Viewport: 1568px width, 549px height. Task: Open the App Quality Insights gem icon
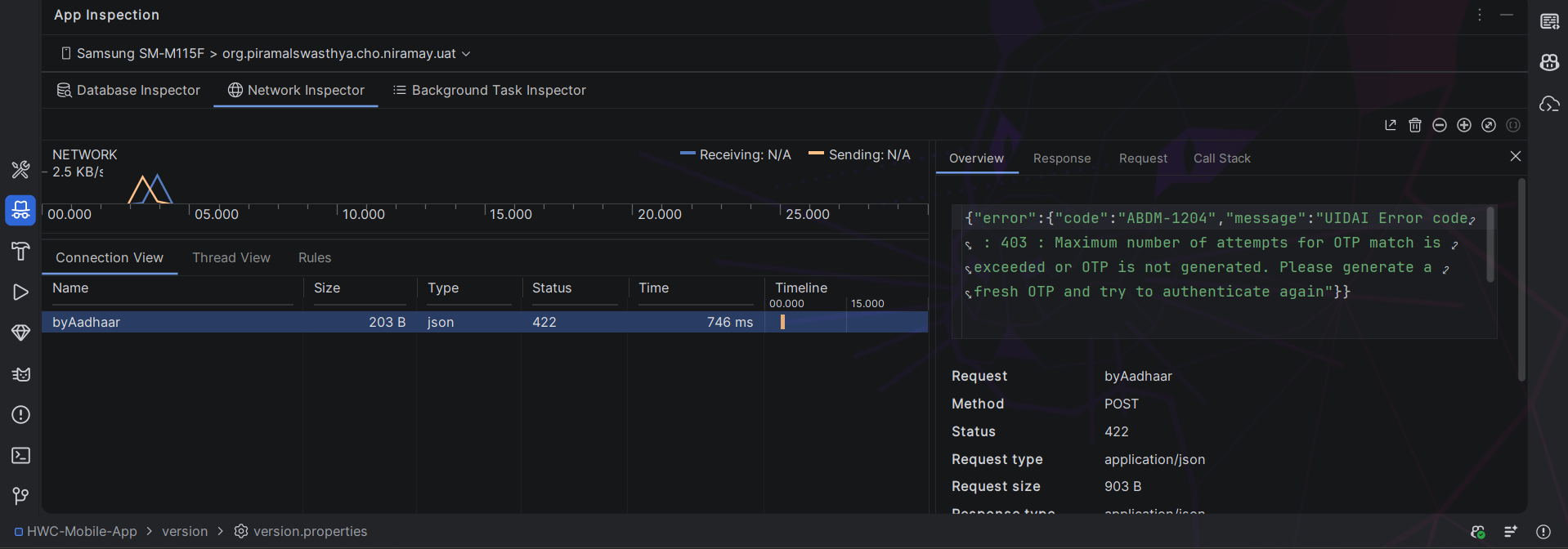pos(20,333)
